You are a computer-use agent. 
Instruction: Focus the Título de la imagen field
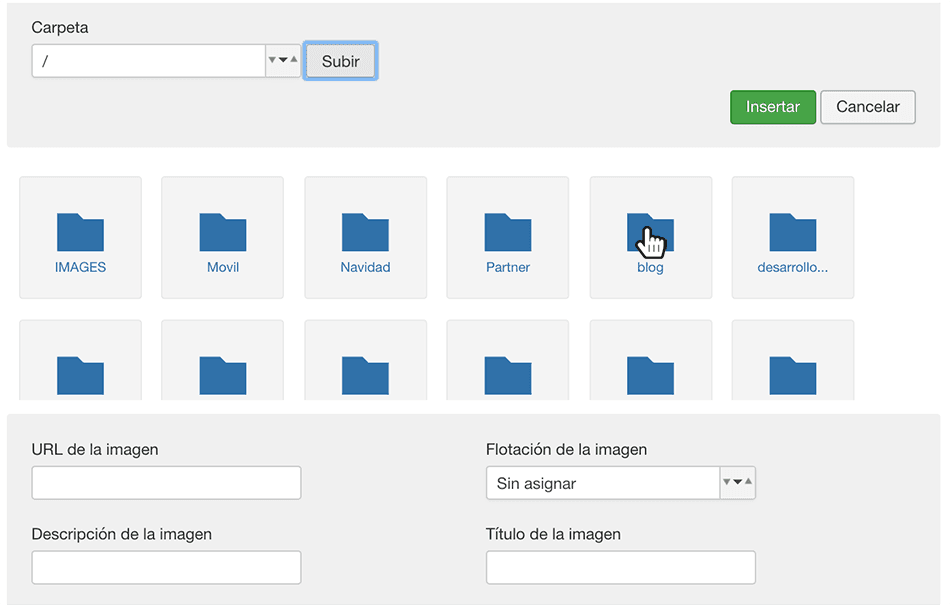(x=620, y=567)
